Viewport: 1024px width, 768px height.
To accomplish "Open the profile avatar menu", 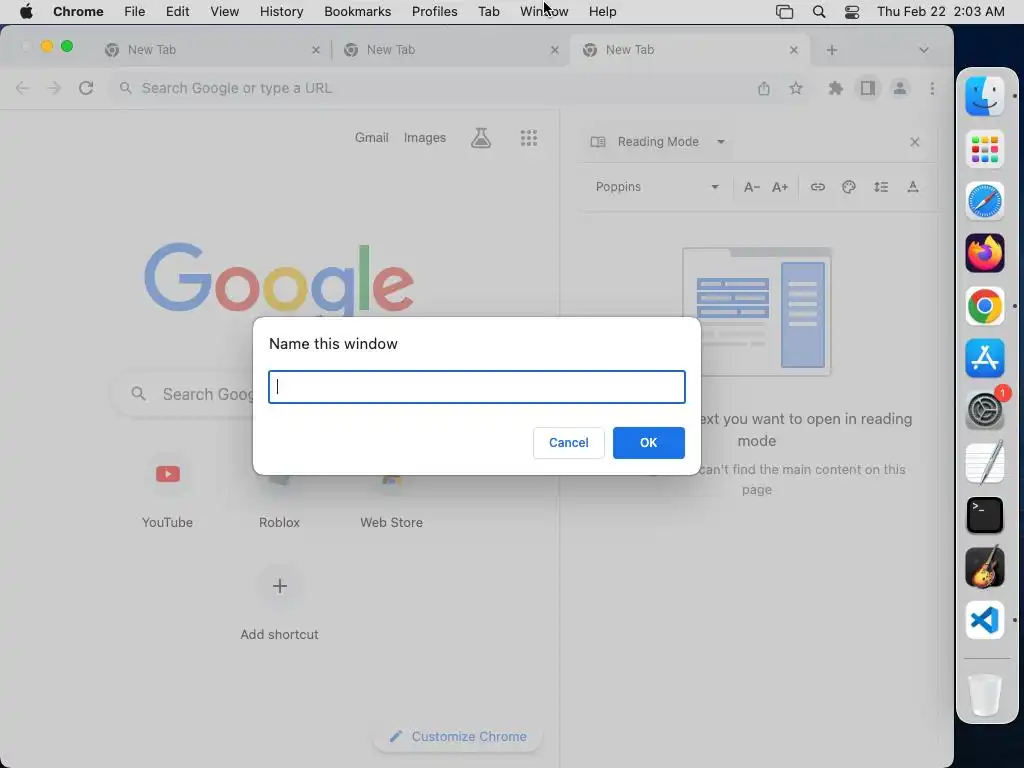I will click(900, 88).
